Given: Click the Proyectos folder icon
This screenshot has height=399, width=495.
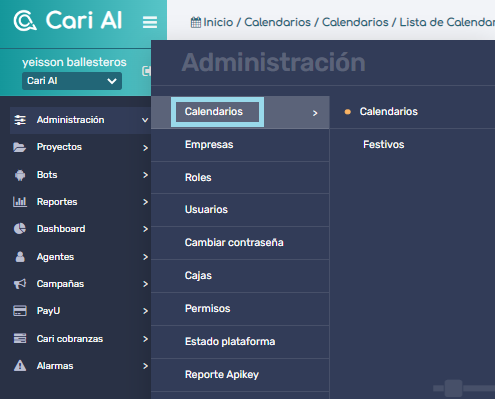Looking at the screenshot, I should click(20, 147).
